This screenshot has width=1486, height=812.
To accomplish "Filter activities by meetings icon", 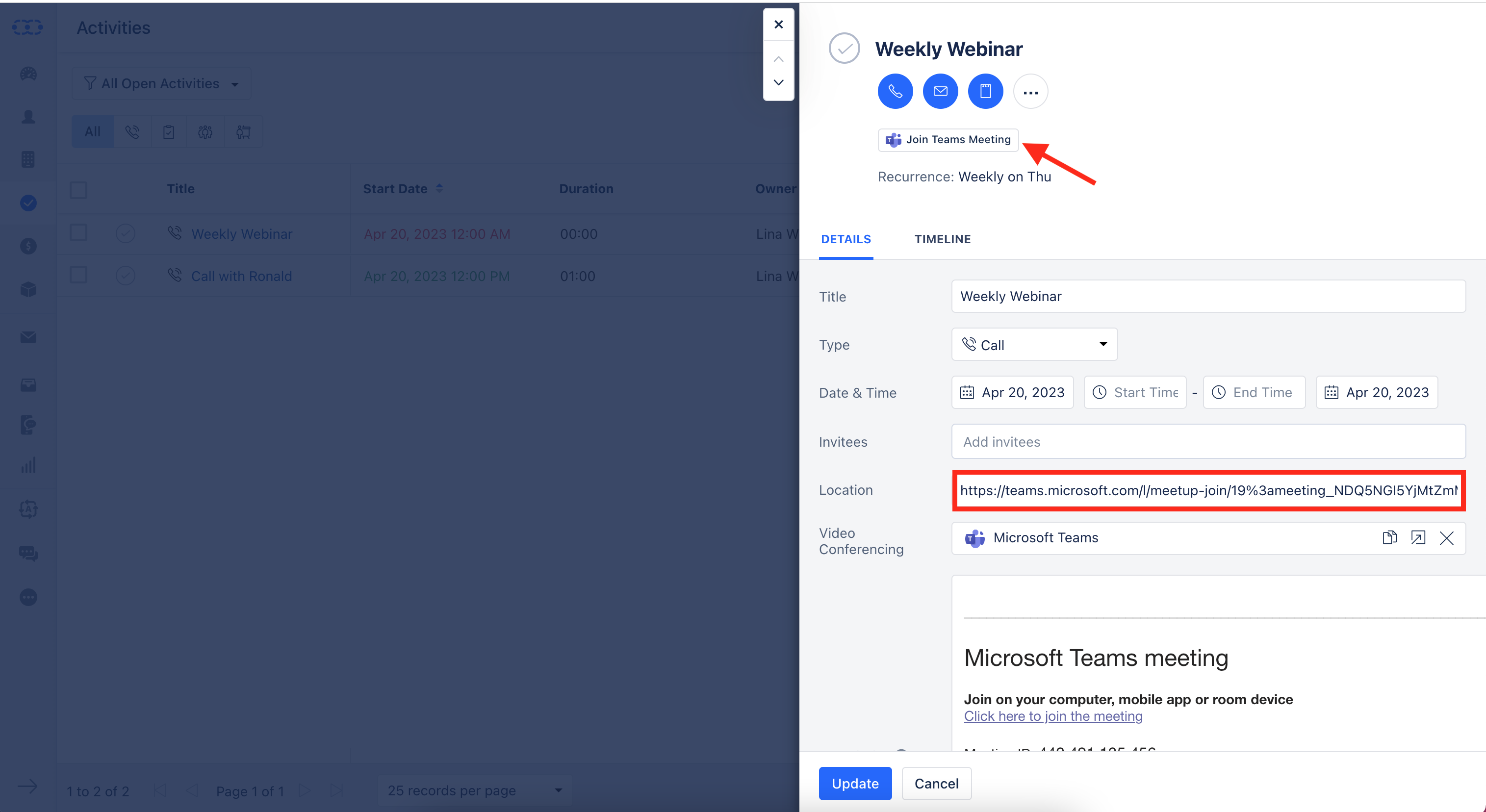I will click(205, 131).
